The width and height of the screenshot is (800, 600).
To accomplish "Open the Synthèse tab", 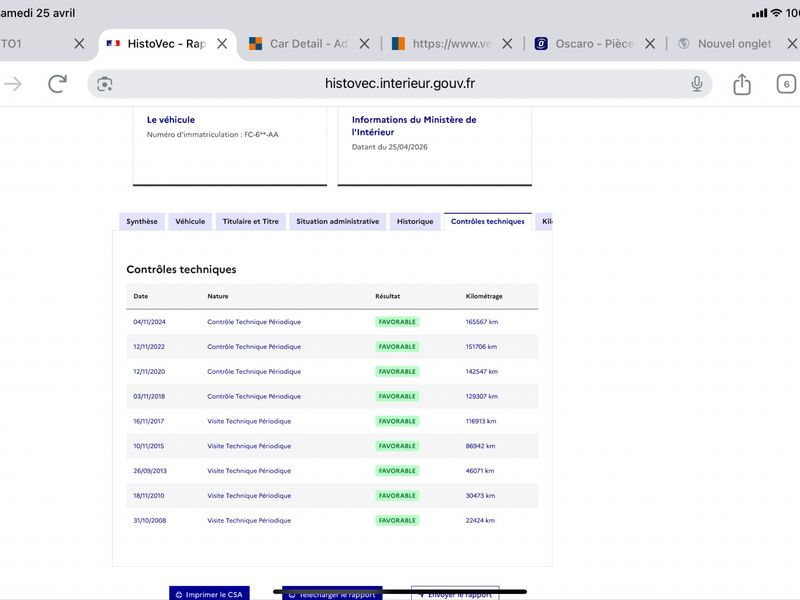I will [x=141, y=222].
